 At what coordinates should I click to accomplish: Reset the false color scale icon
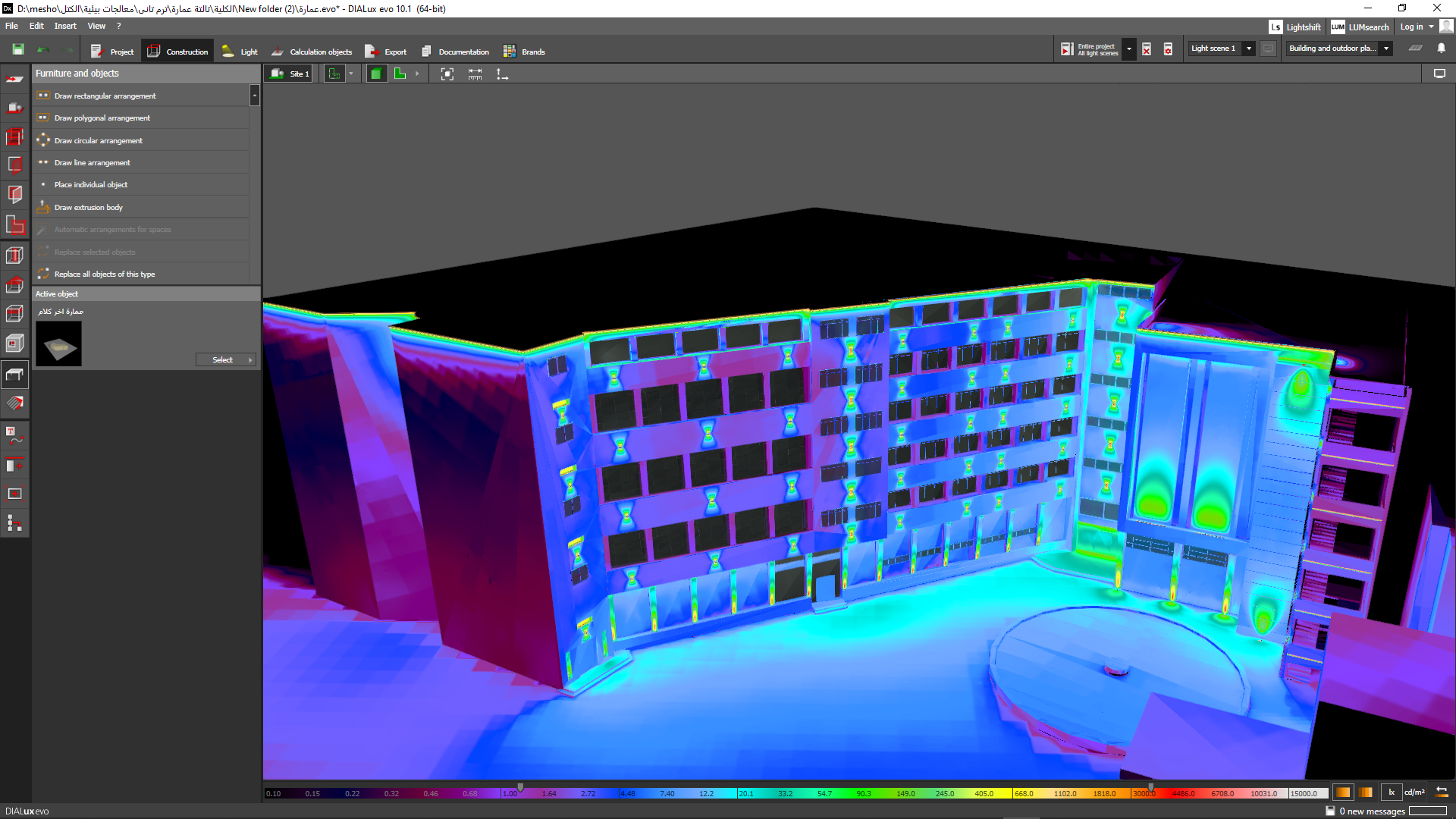click(x=1442, y=792)
